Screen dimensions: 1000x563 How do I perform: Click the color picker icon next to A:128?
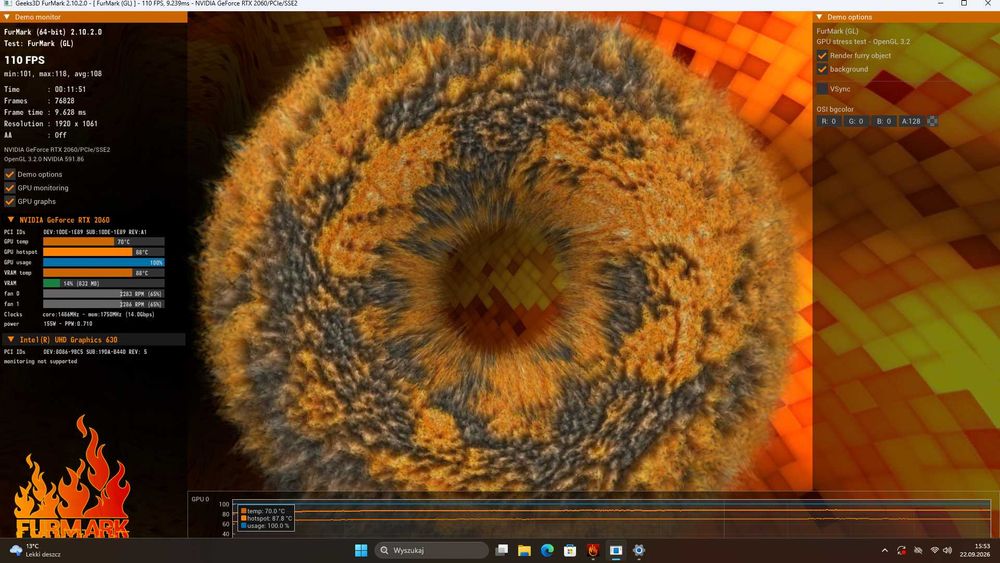coord(932,121)
